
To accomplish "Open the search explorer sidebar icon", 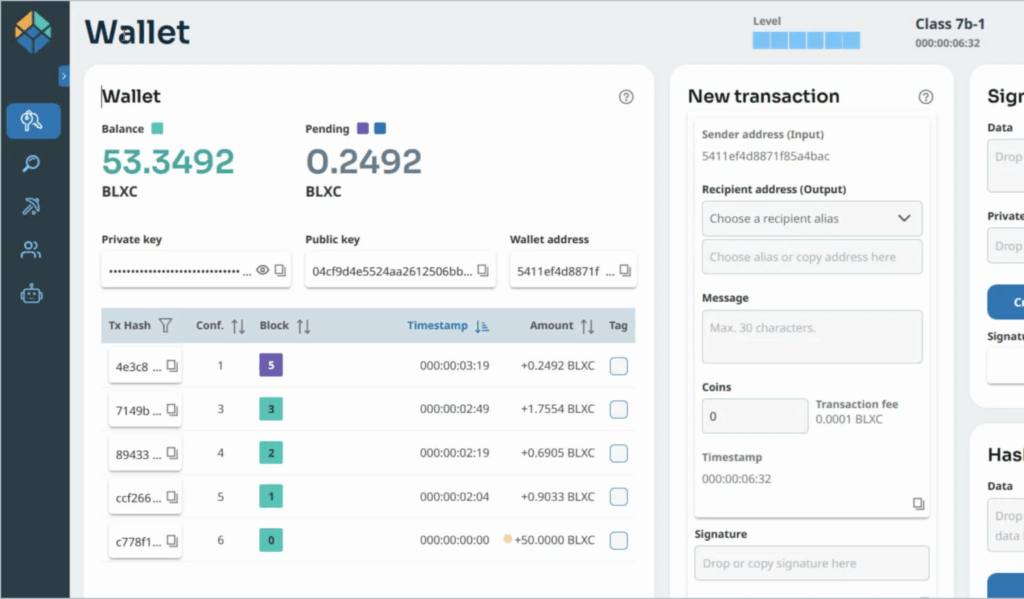I will click(32, 164).
